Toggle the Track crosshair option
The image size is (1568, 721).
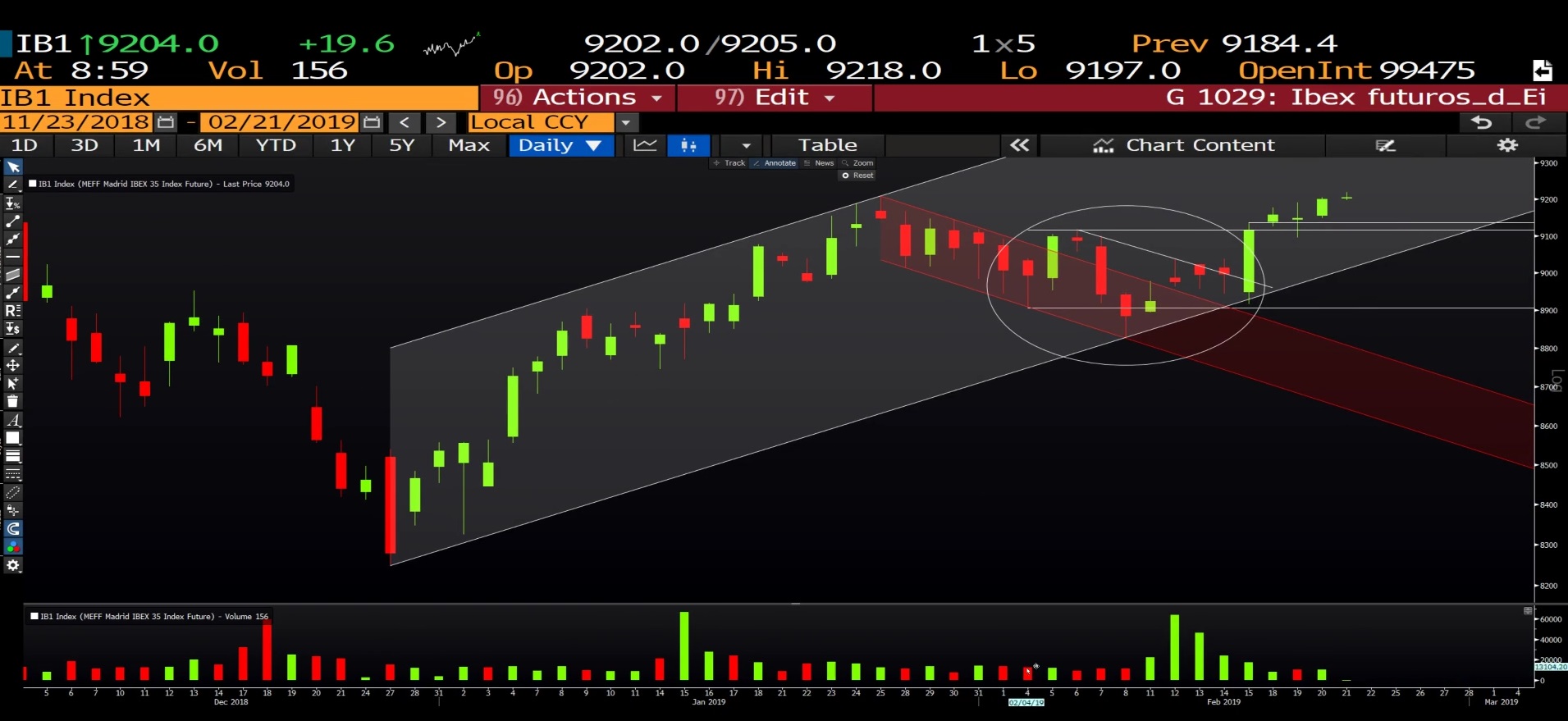point(729,163)
